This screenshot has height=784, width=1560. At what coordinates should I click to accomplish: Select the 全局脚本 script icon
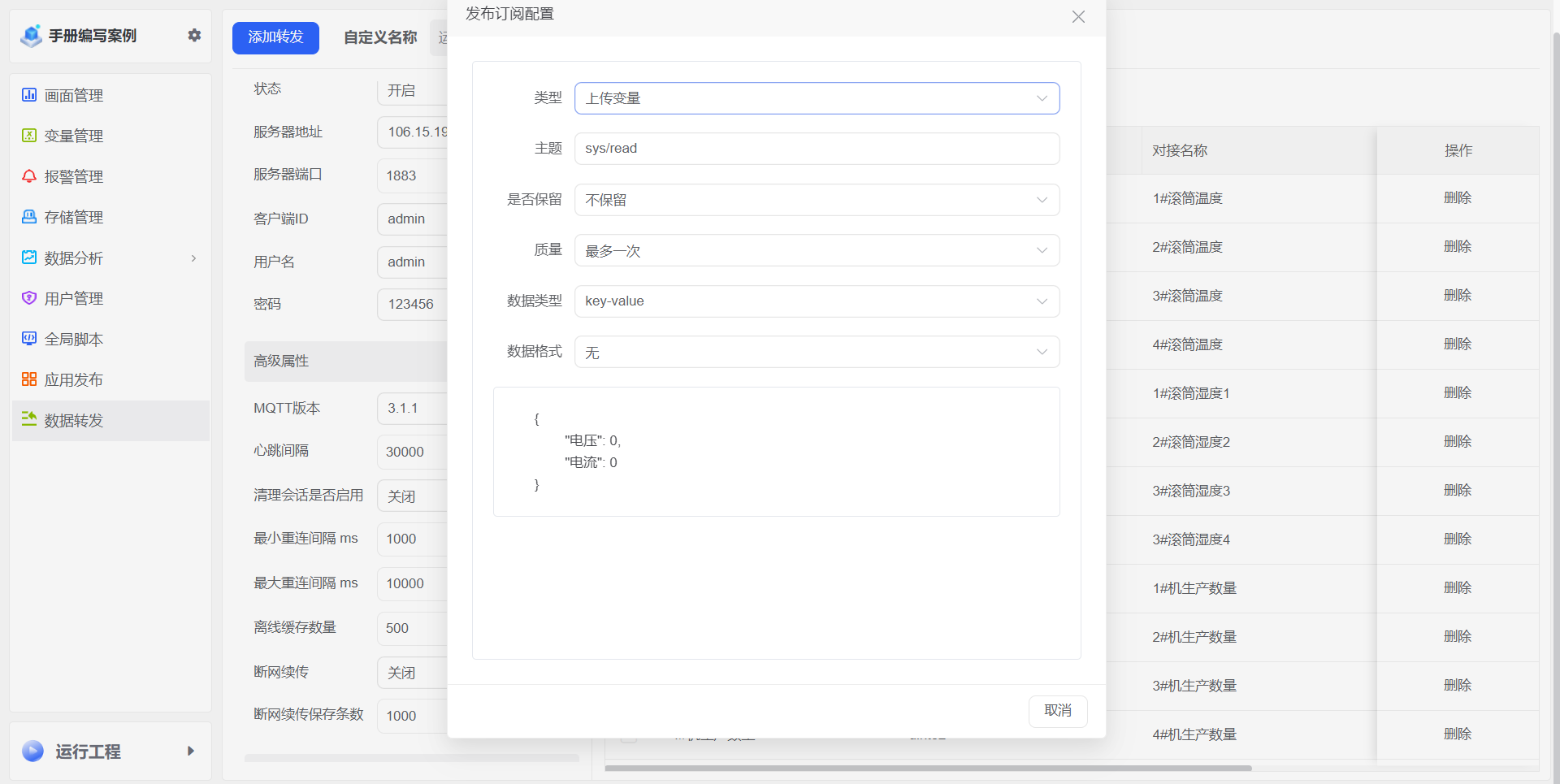pyautogui.click(x=29, y=339)
